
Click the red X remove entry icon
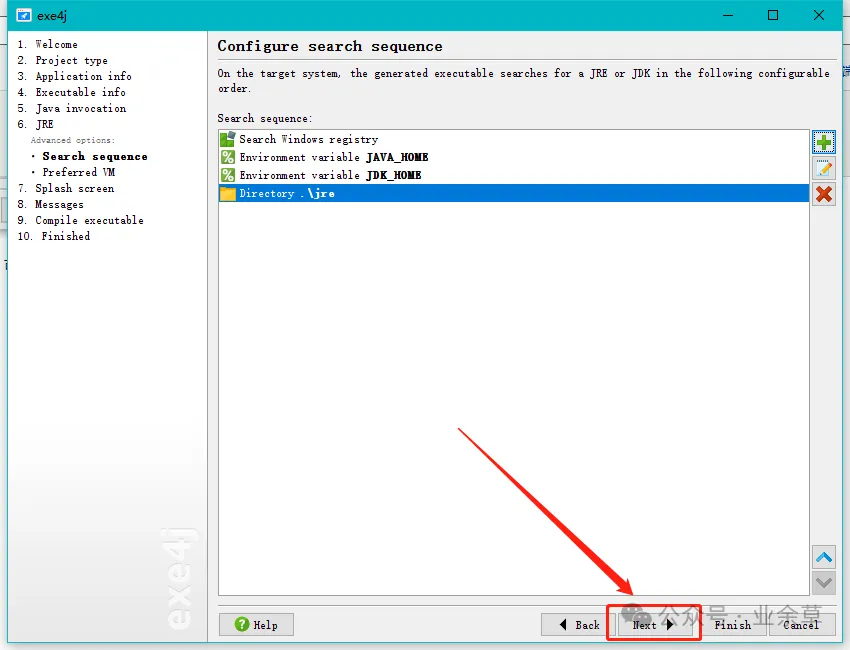(x=823, y=194)
